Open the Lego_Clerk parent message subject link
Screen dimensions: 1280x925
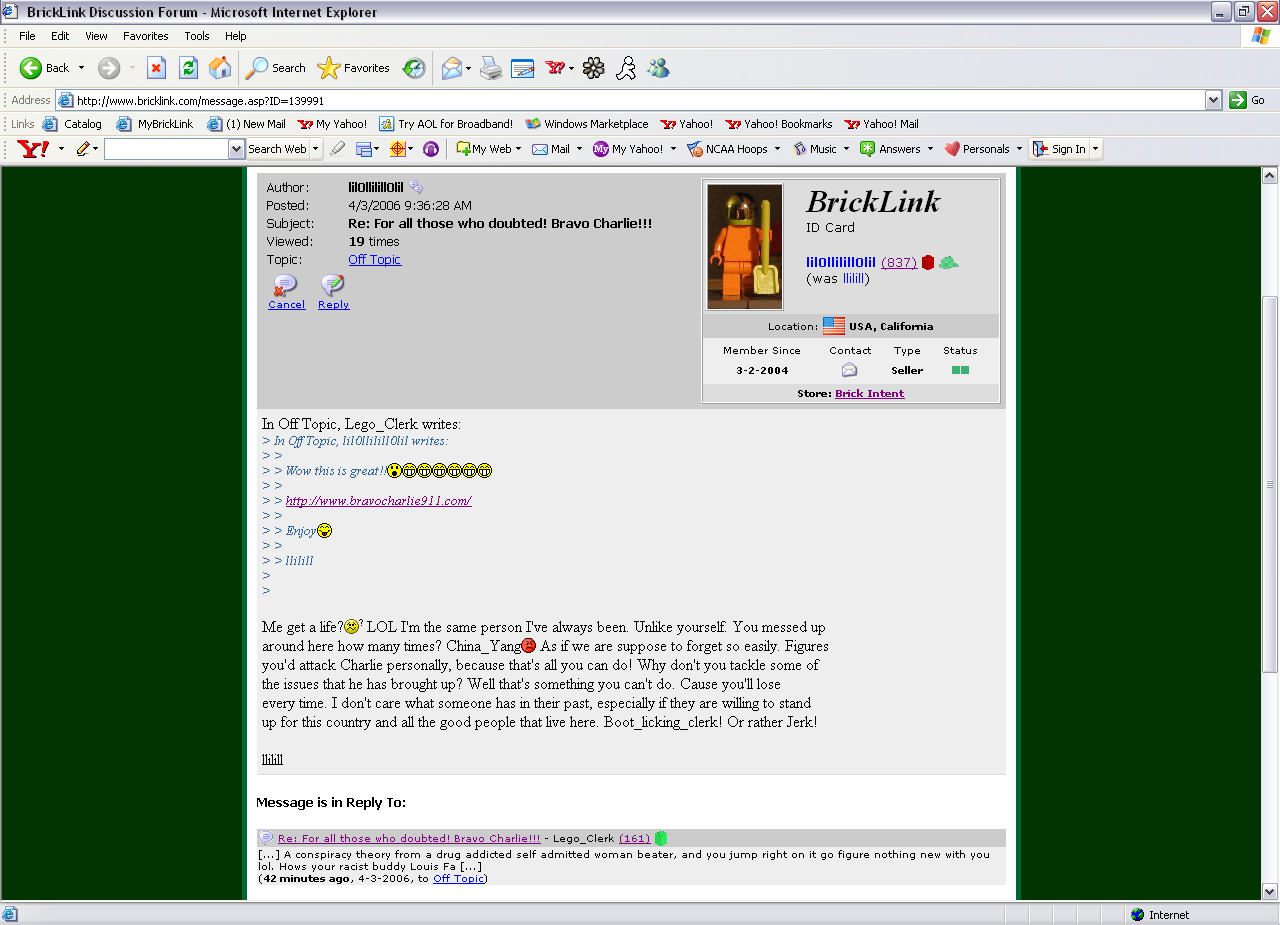click(x=409, y=838)
